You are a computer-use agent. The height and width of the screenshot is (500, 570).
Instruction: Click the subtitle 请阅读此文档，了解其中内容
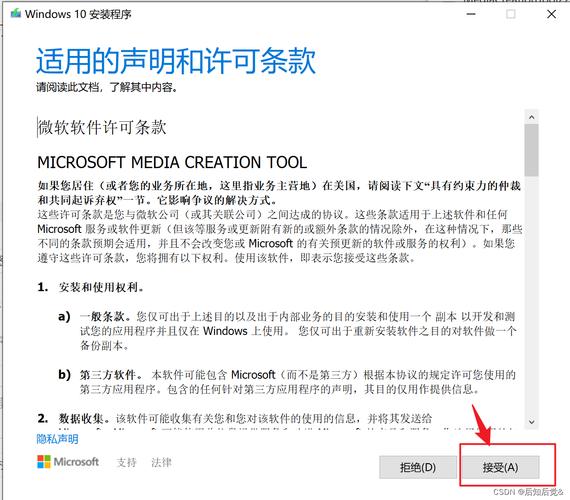coord(107,87)
